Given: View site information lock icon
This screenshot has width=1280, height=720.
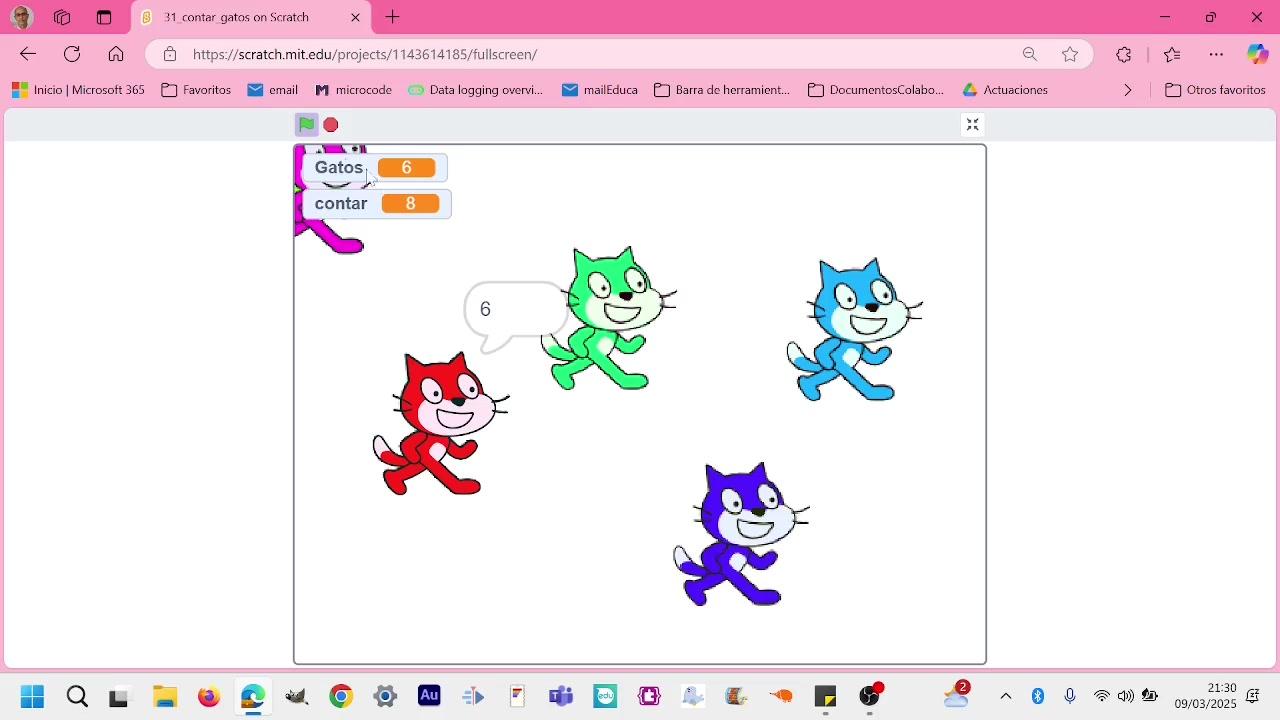Looking at the screenshot, I should click(170, 55).
